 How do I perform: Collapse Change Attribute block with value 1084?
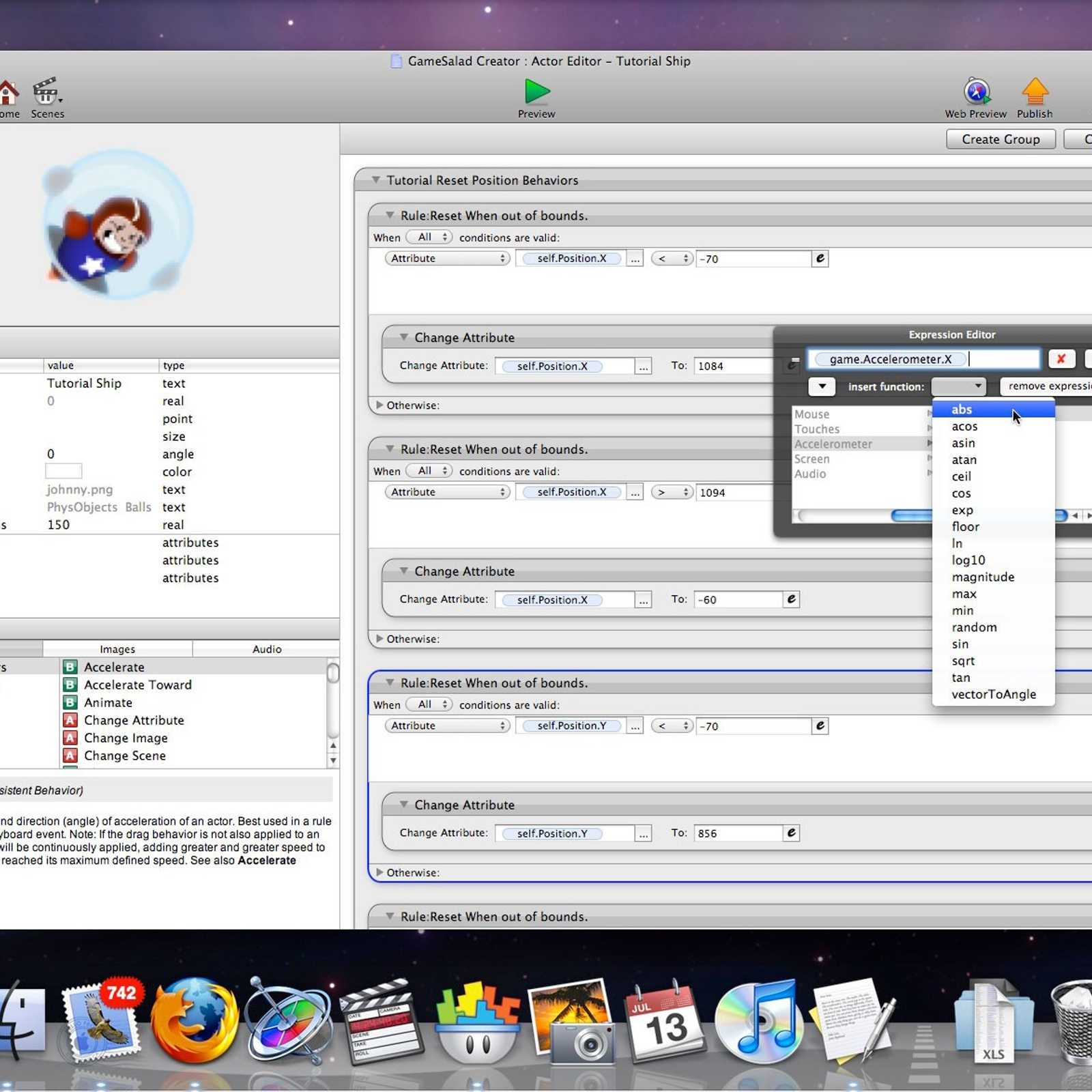[x=403, y=337]
